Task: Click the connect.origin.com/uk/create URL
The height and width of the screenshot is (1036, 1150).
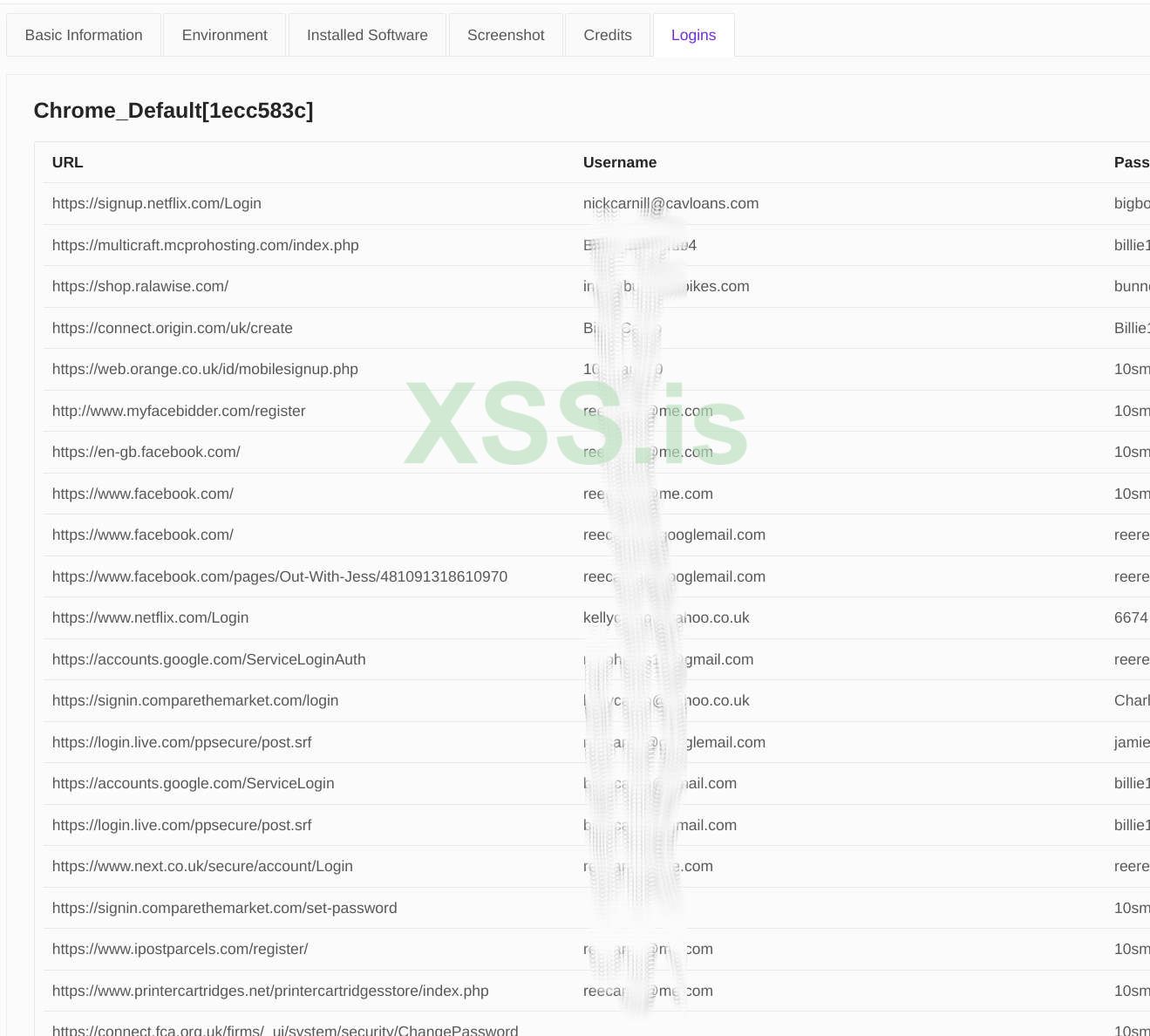Action: tap(172, 328)
